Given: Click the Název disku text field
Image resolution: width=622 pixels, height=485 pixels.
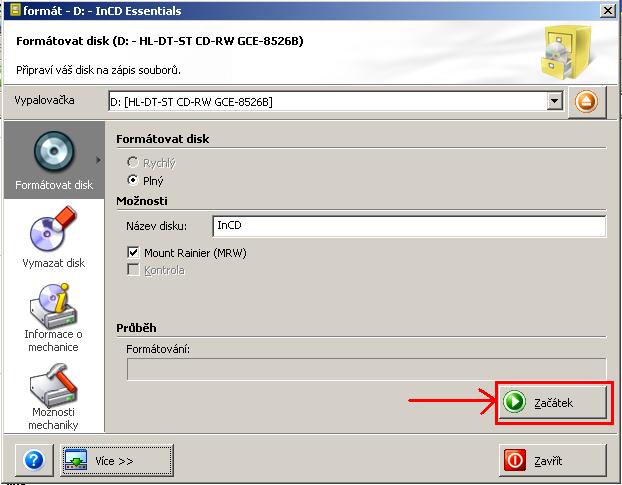Looking at the screenshot, I should (x=409, y=226).
